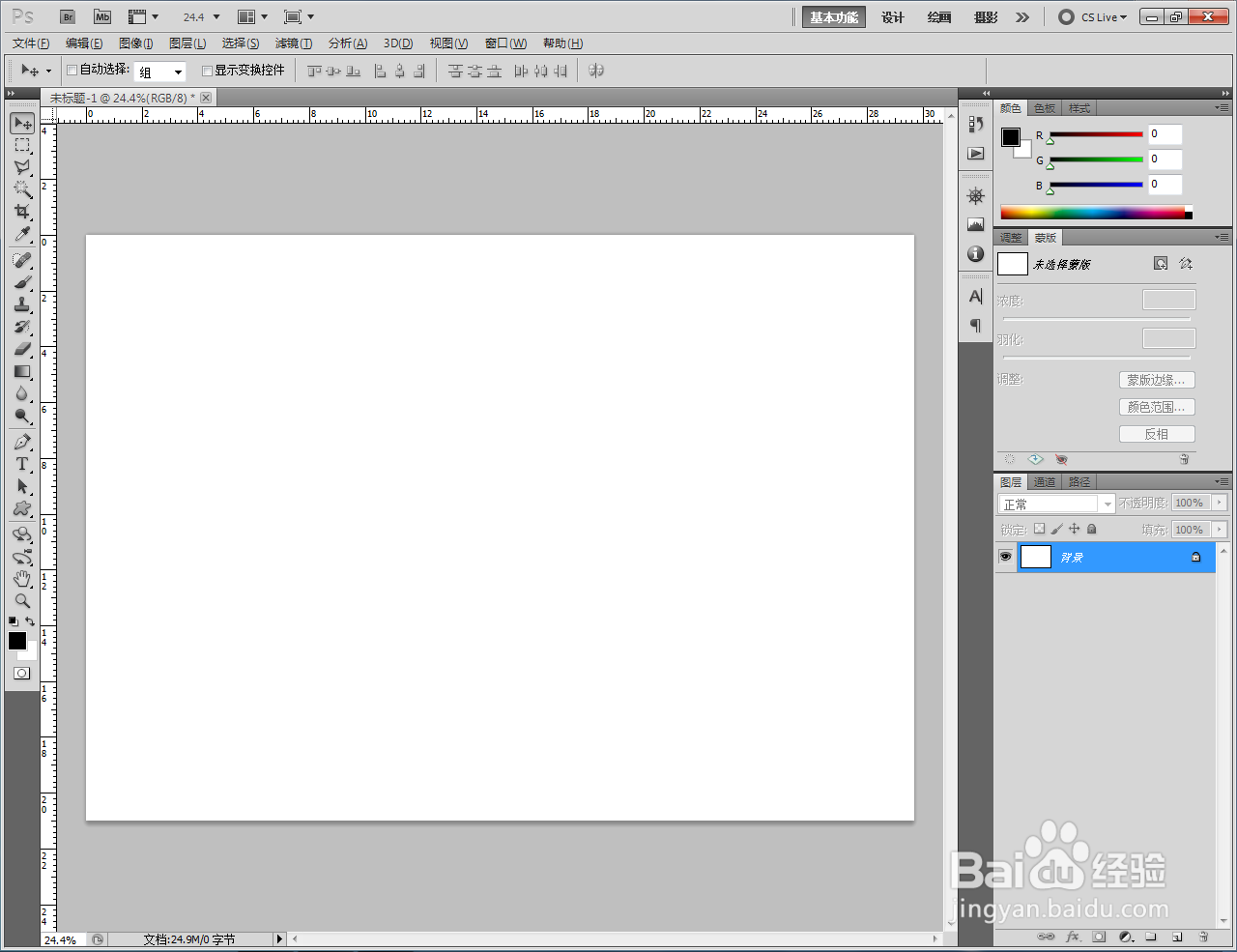The width and height of the screenshot is (1237, 952).
Task: Select the Gradient tool
Action: [22, 372]
